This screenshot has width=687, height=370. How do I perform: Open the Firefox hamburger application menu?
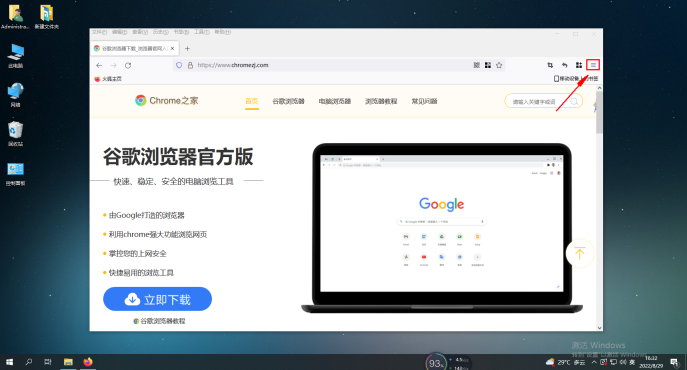[x=593, y=65]
